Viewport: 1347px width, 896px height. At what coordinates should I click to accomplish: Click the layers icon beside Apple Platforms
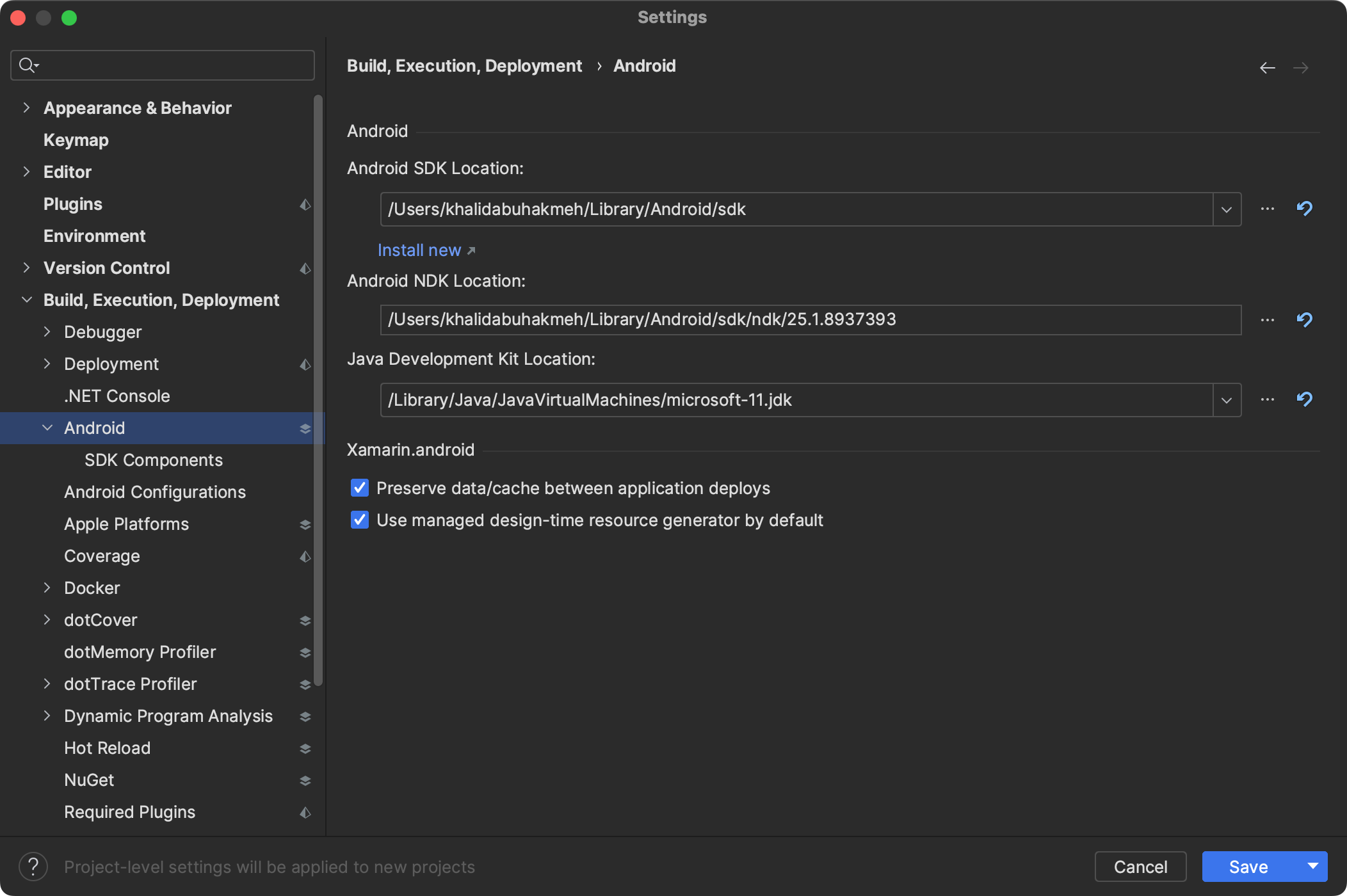coord(305,524)
